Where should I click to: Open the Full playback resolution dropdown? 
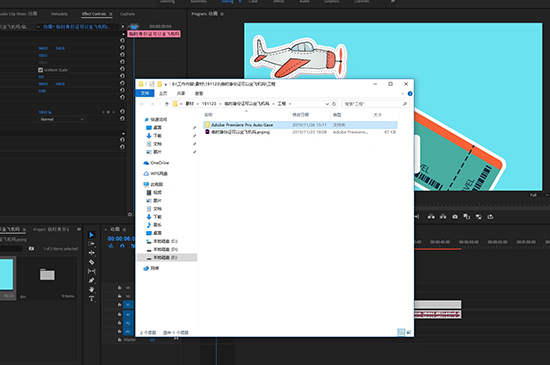point(538,195)
